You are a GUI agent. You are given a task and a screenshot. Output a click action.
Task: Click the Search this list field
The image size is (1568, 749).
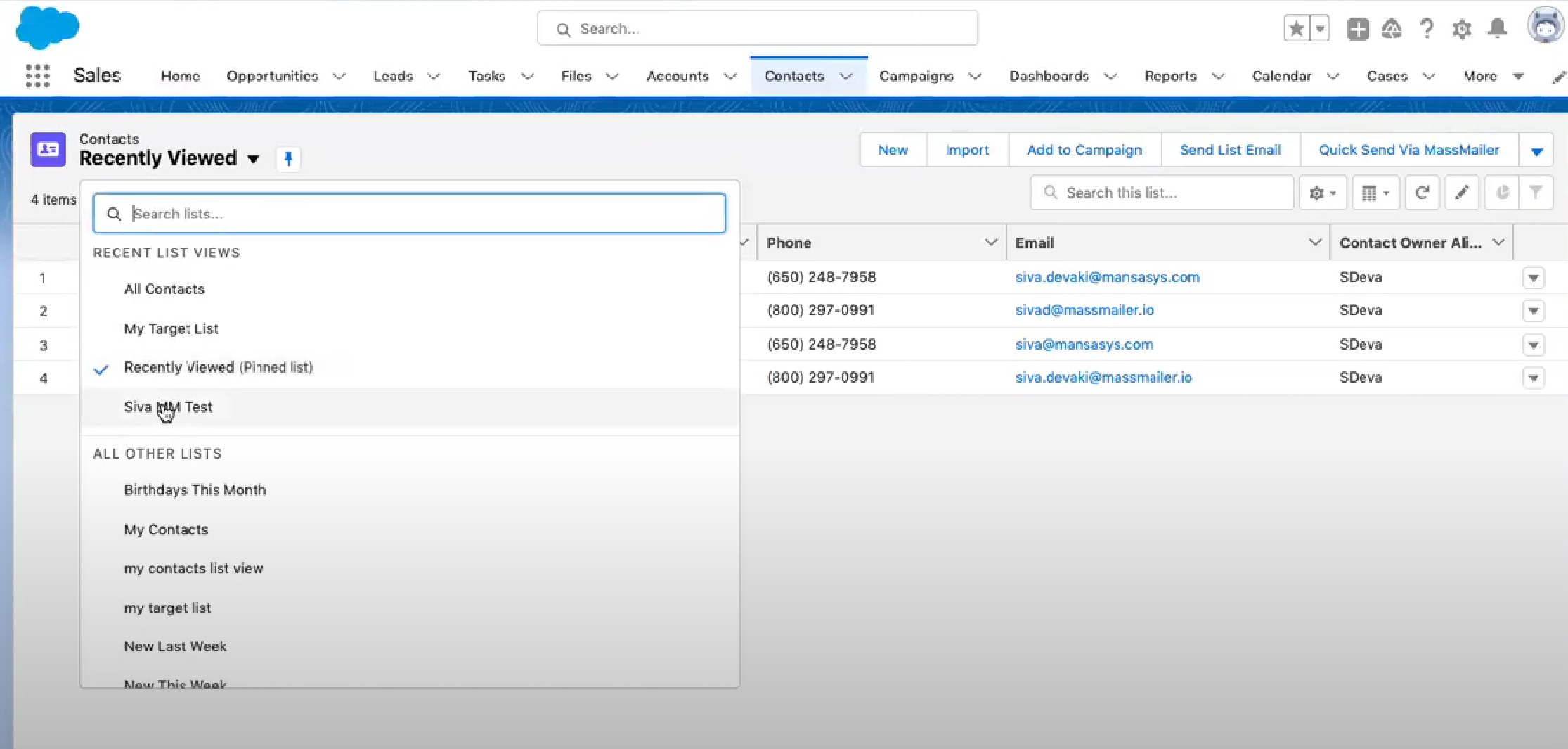pos(1162,193)
